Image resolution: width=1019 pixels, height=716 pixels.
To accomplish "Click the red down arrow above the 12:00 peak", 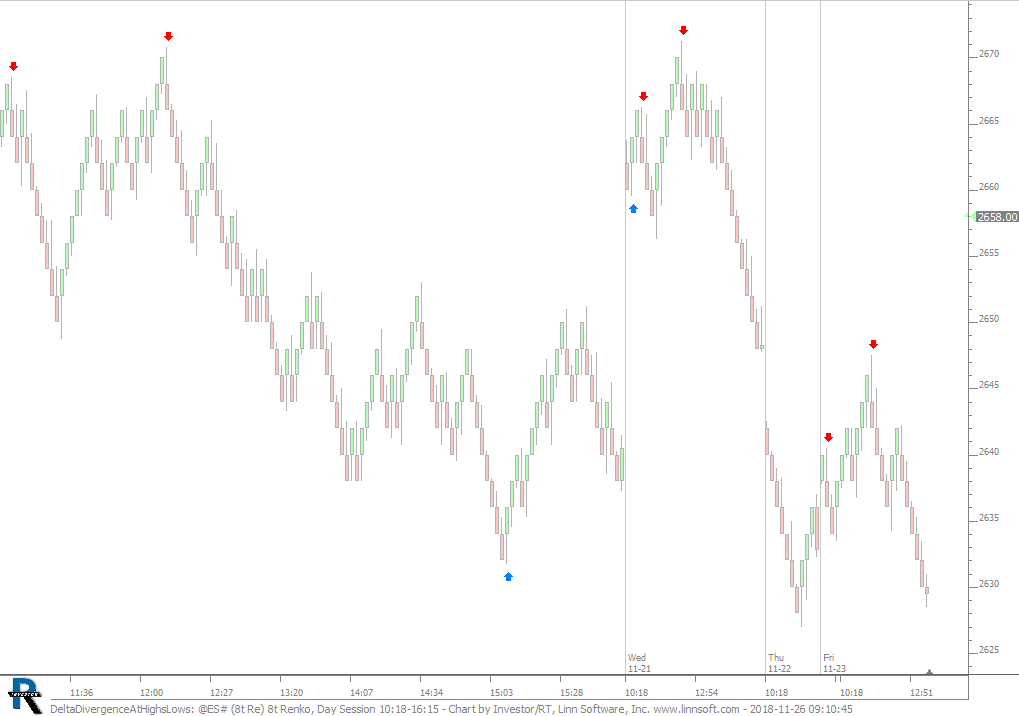I will (168, 36).
